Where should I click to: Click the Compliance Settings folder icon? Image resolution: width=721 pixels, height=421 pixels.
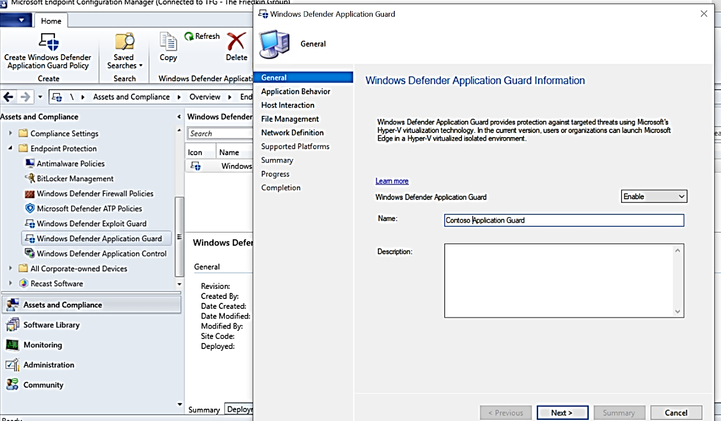[x=23, y=133]
